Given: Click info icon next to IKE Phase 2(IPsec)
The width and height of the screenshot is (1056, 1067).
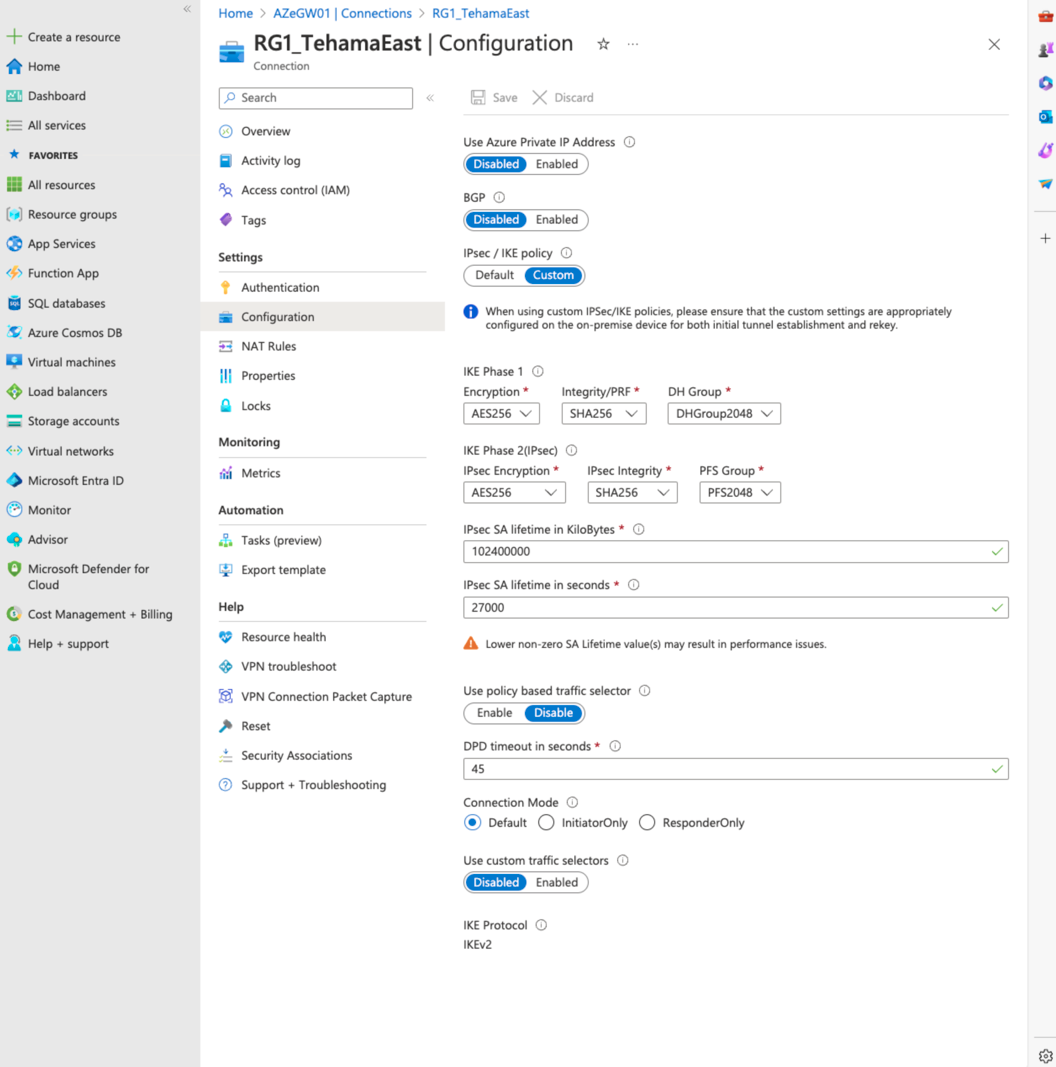Looking at the screenshot, I should (572, 450).
